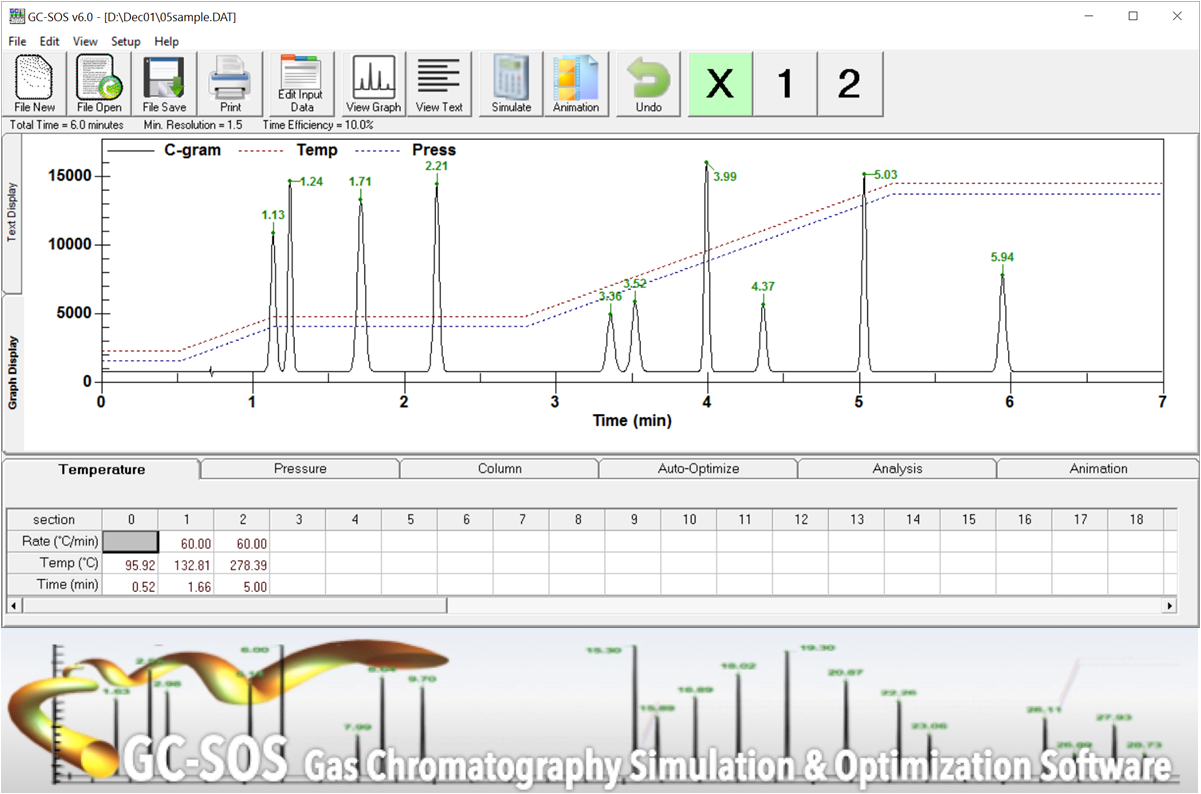The width and height of the screenshot is (1201, 794).
Task: Click the peak label 1.13
Action: click(273, 215)
